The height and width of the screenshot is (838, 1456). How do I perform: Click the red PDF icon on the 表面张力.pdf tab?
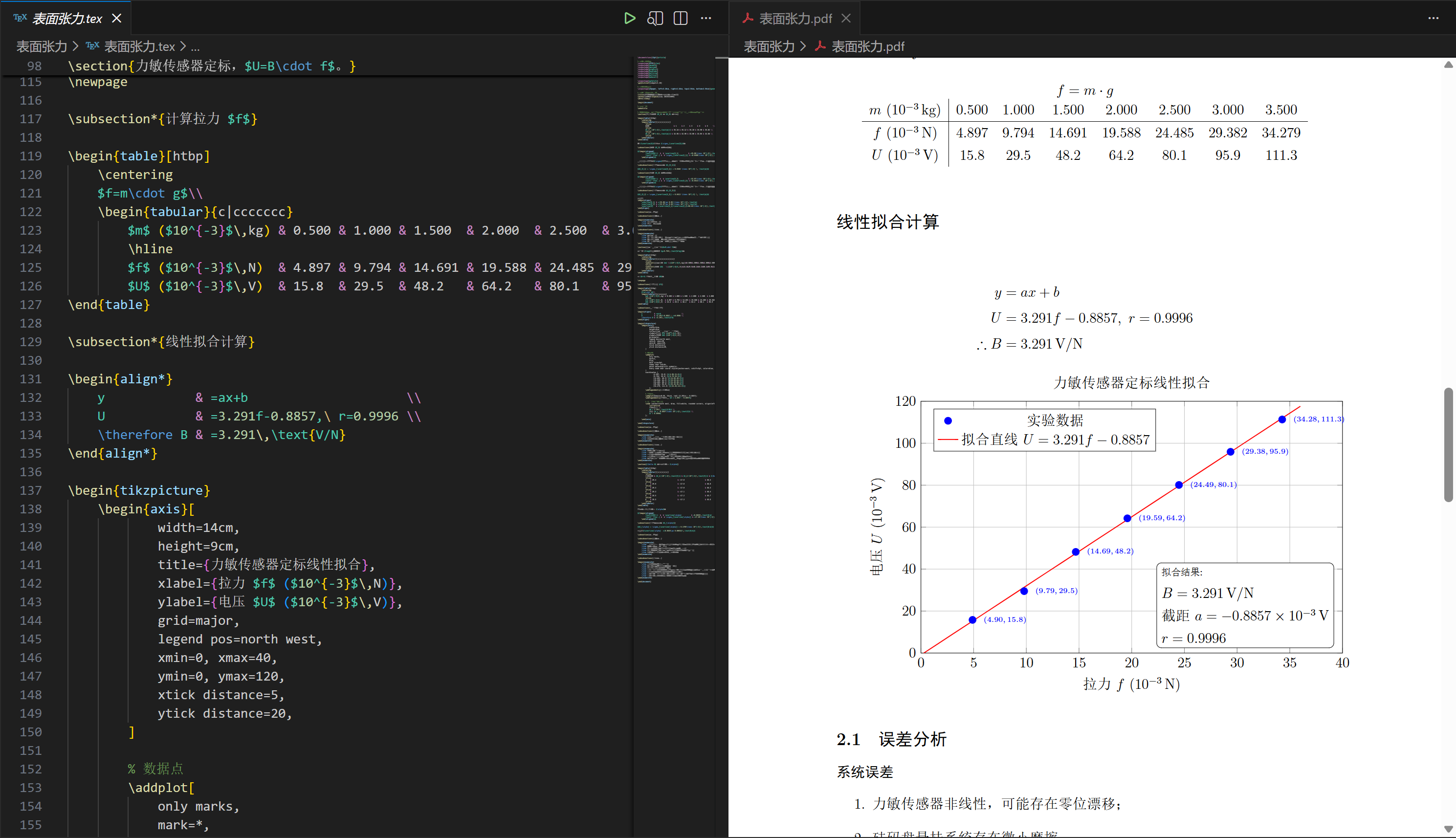[x=747, y=18]
